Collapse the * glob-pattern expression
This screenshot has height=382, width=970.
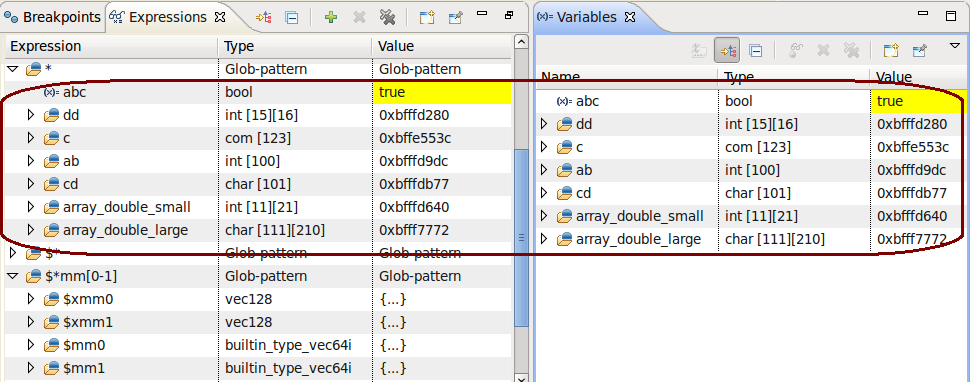pos(12,69)
